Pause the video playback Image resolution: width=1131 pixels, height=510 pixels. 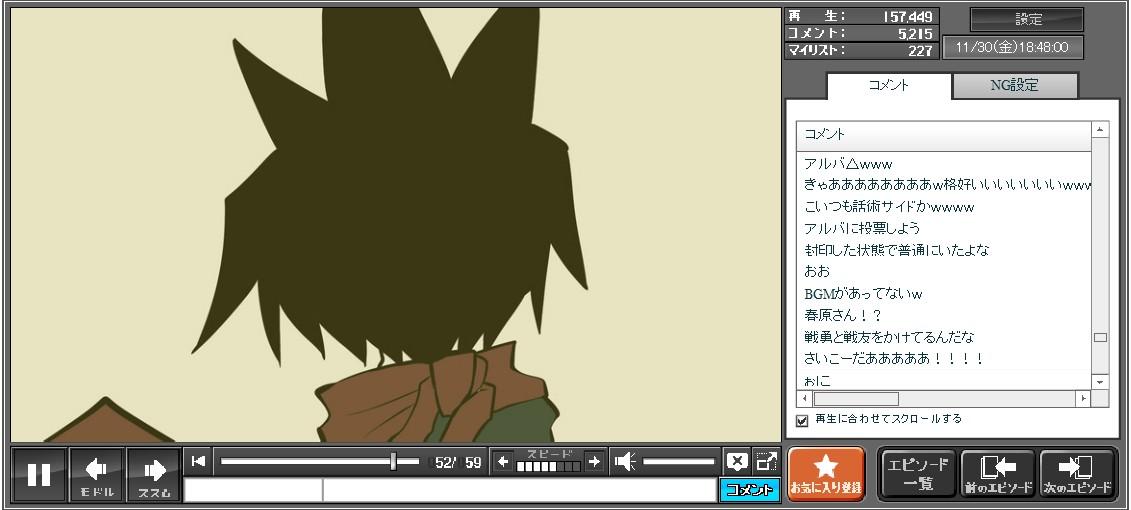pyautogui.click(x=39, y=474)
